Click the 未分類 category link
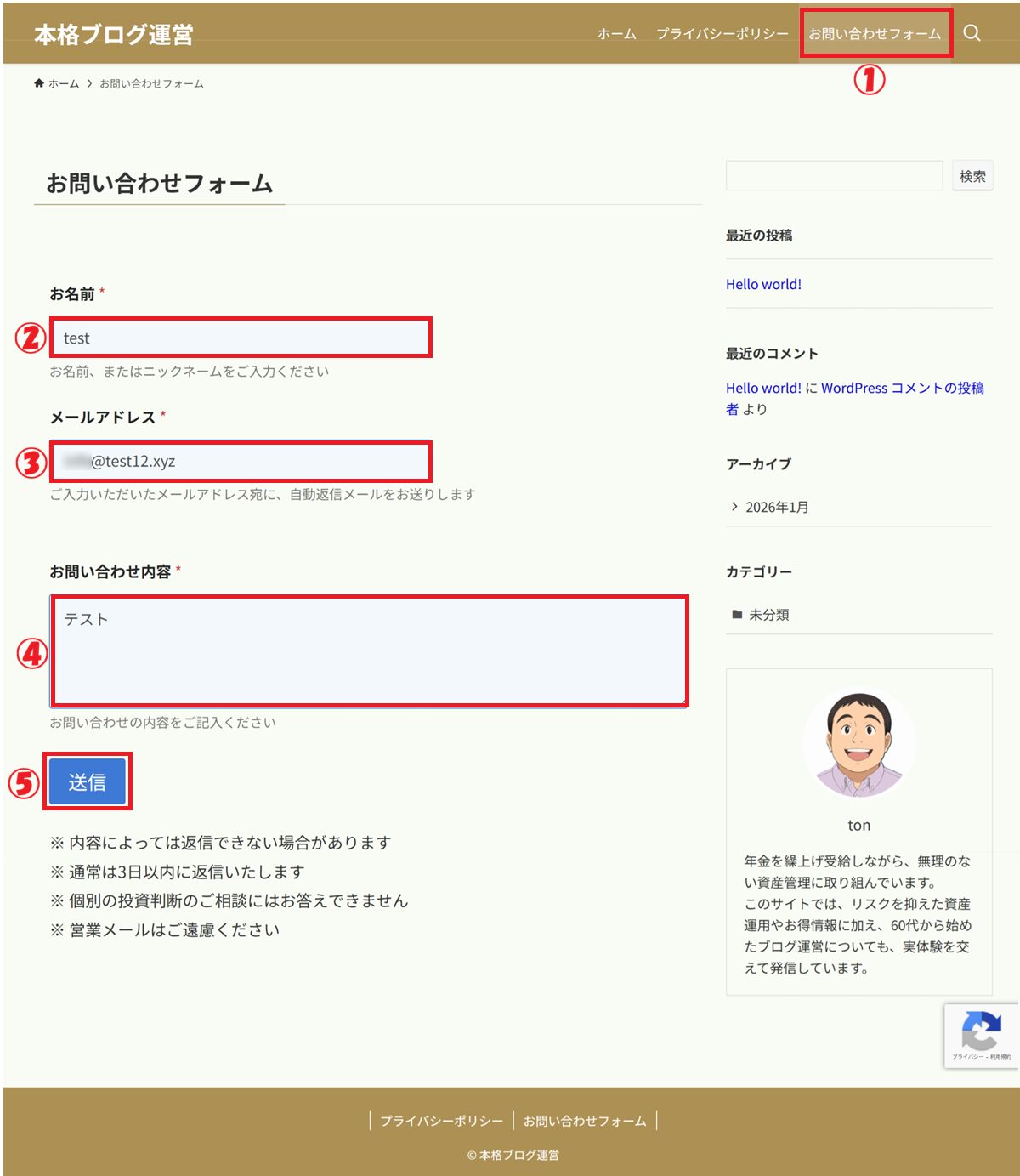The width and height of the screenshot is (1020, 1176). (768, 615)
